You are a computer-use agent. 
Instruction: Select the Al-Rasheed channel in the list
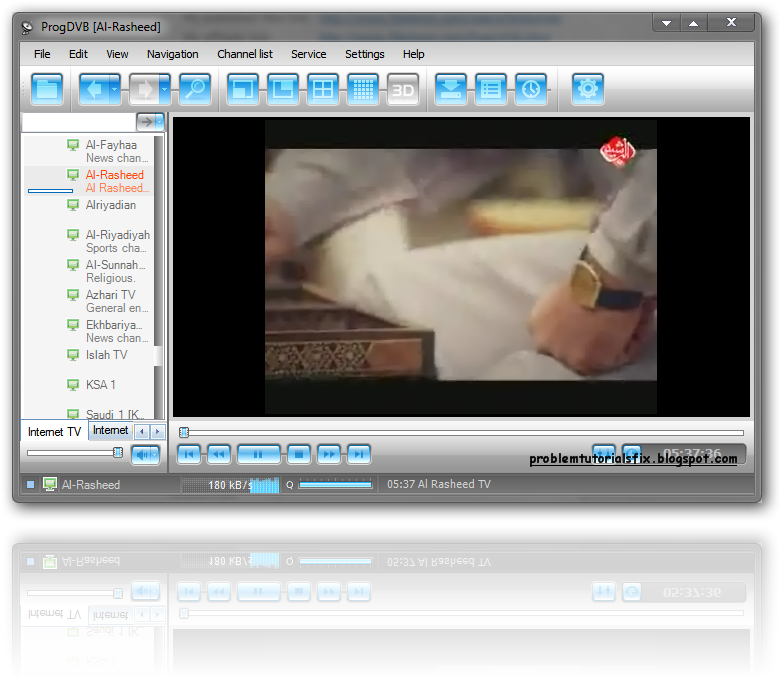coord(89,181)
